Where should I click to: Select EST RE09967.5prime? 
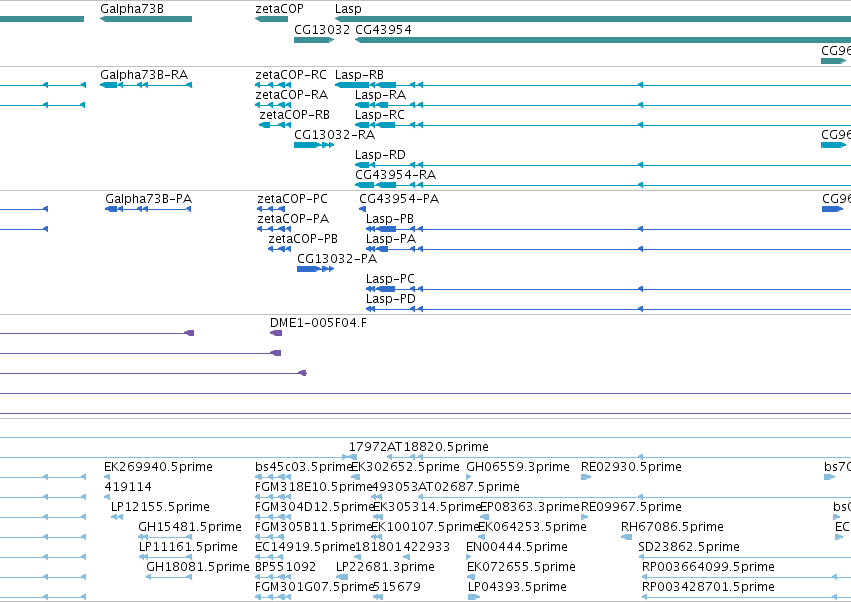point(631,508)
